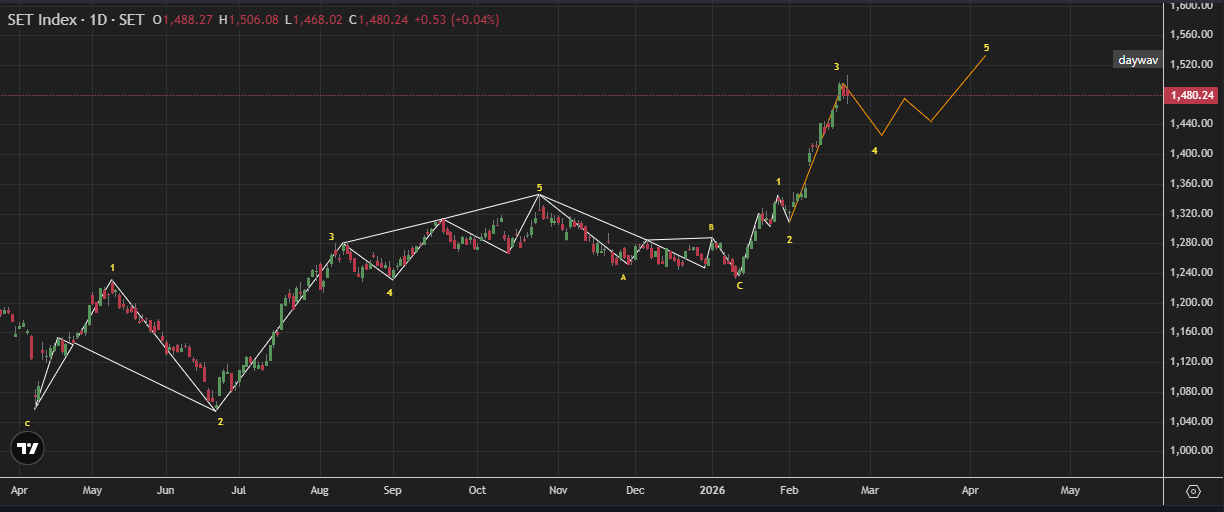The width and height of the screenshot is (1224, 512).
Task: Click 1,120.00 on price scale
Action: click(1191, 362)
